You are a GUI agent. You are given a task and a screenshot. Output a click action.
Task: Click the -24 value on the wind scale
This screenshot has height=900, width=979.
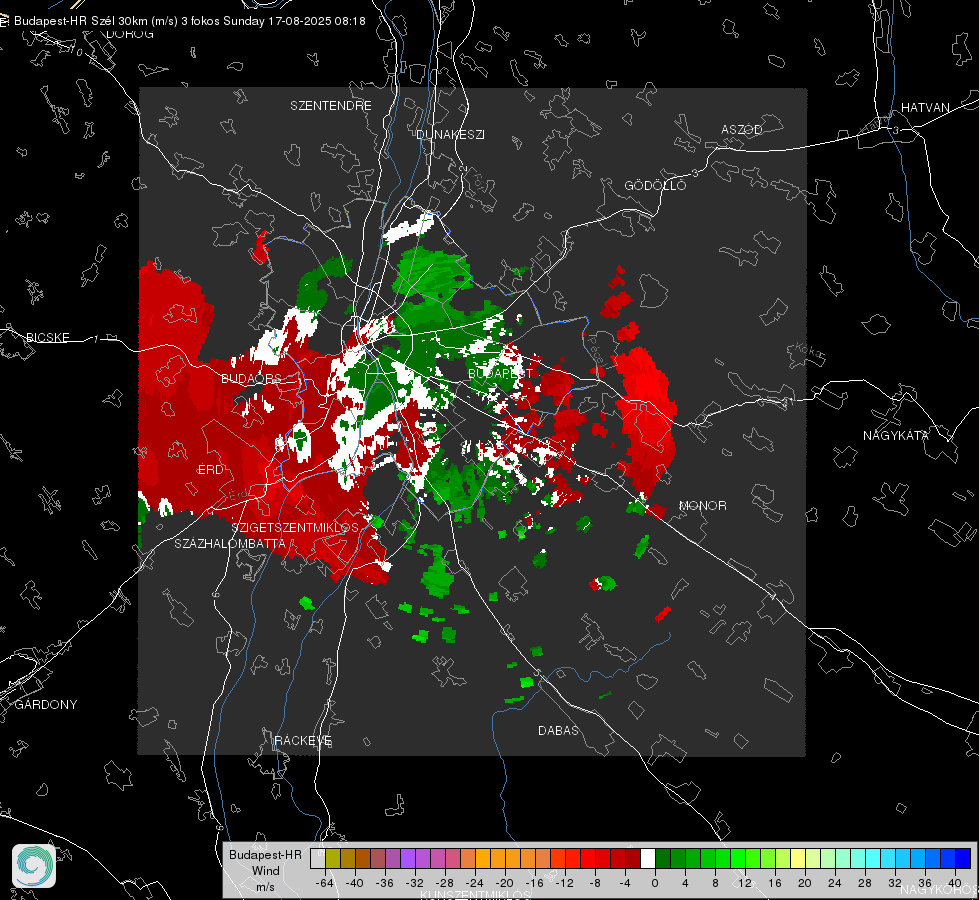(x=475, y=883)
